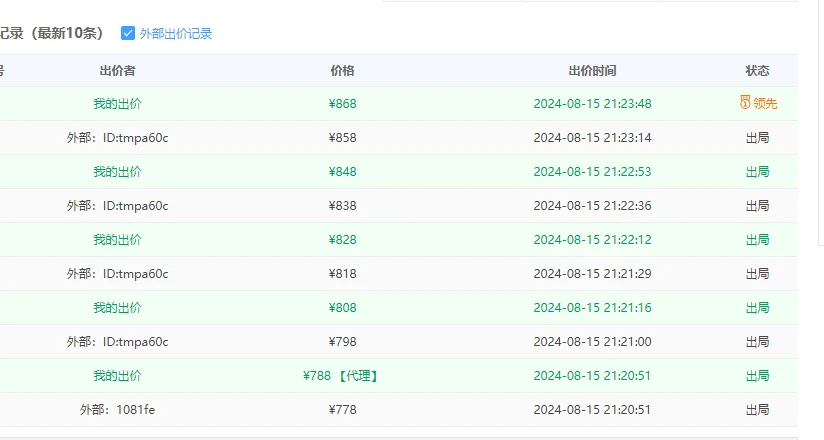Viewport: 824px width, 440px height.
Task: Click the 出价者 column header
Action: click(x=117, y=71)
